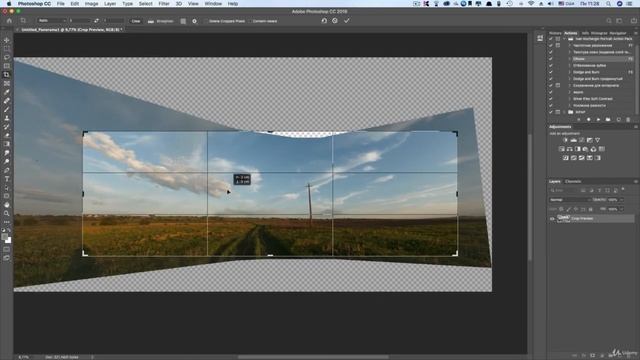Click the Untitled_Panorama1 document tab
This screenshot has height=360, width=640.
tap(71, 30)
